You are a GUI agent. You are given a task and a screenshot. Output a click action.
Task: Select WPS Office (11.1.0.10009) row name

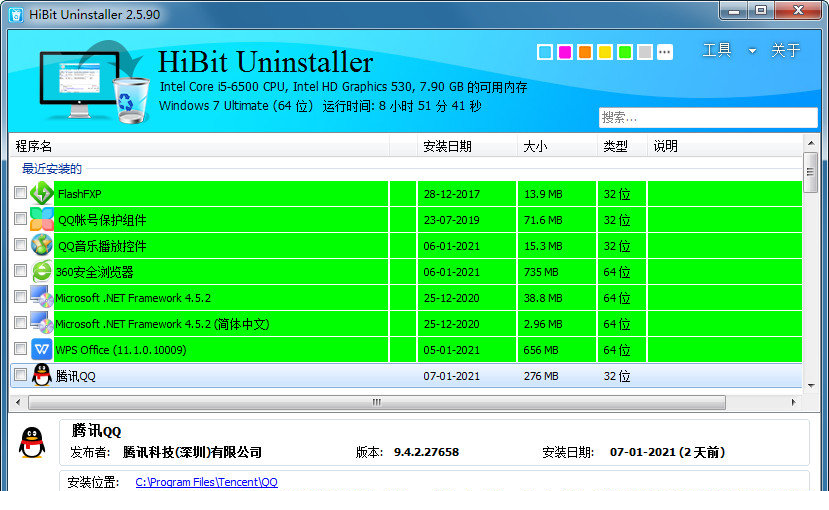121,350
